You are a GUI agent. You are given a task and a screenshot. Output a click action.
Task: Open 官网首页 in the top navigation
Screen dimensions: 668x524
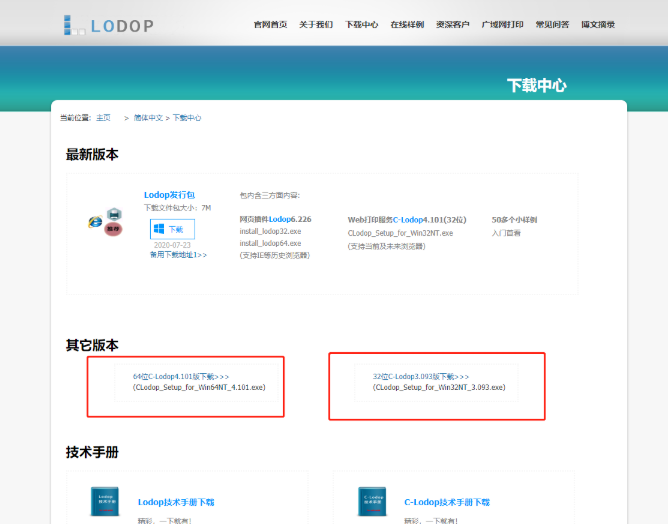pos(270,24)
